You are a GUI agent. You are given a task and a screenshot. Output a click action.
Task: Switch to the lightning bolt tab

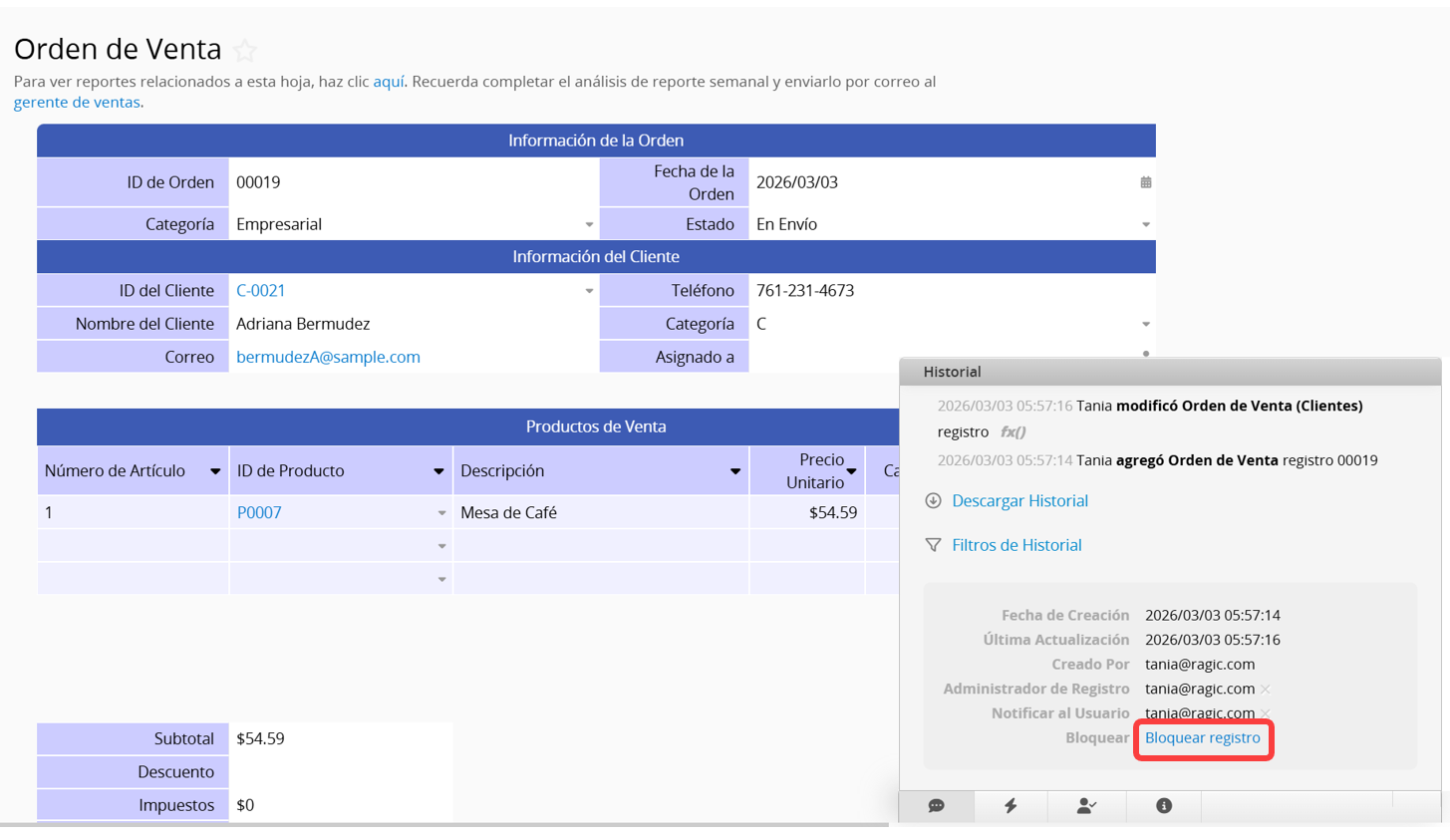pos(1011,806)
